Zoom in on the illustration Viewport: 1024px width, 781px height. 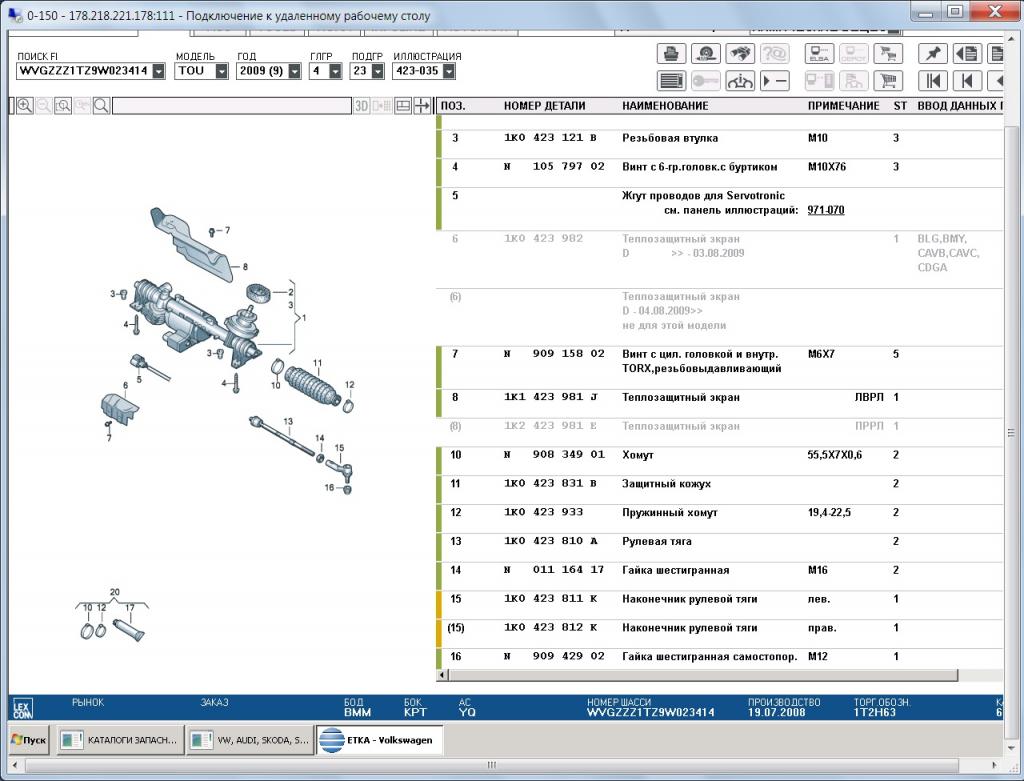pos(25,106)
